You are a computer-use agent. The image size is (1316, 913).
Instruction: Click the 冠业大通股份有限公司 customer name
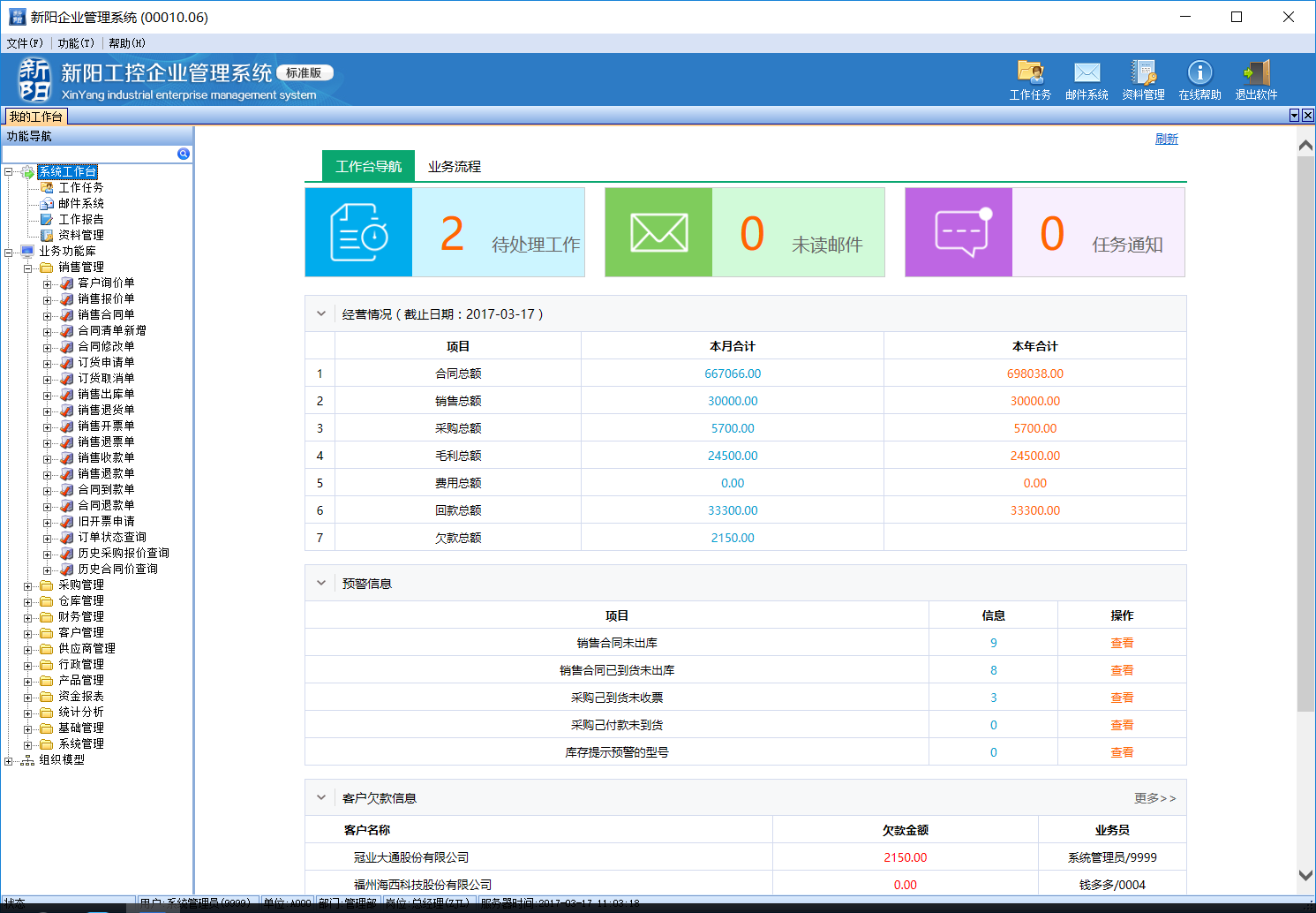click(411, 857)
